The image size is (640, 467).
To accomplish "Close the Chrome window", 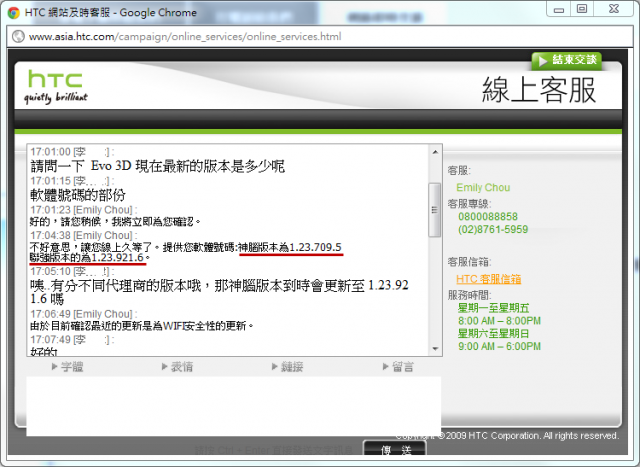I will click(614, 9).
